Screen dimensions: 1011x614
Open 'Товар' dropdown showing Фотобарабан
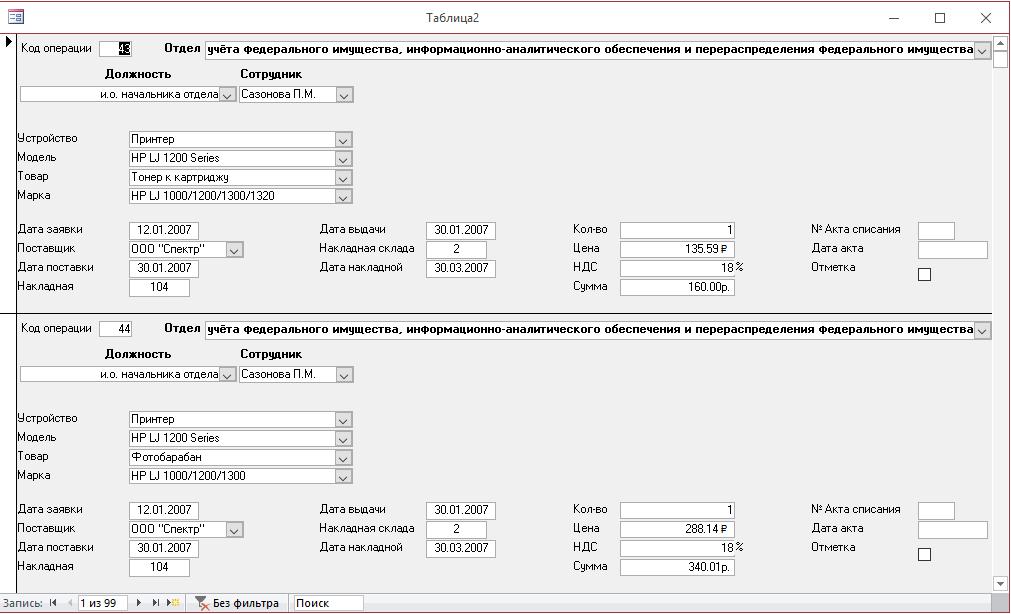[343, 458]
